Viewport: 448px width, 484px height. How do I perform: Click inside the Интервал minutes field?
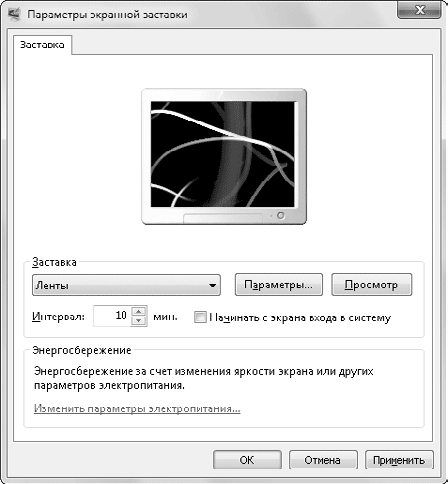click(x=112, y=316)
